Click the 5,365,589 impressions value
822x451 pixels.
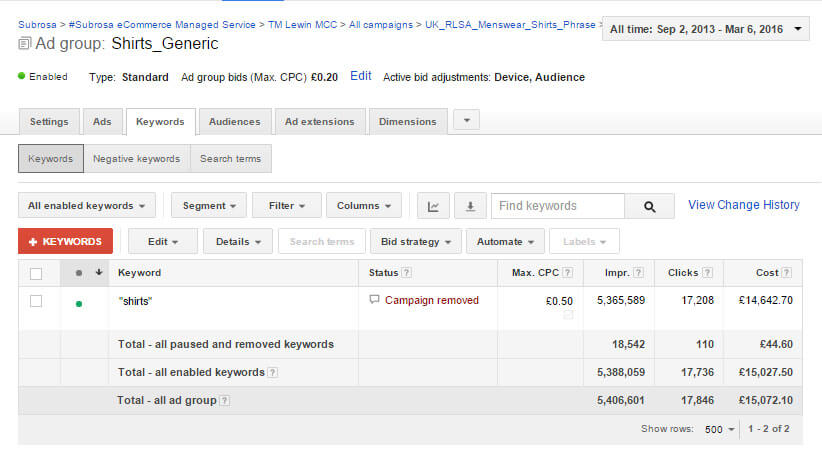click(x=621, y=300)
